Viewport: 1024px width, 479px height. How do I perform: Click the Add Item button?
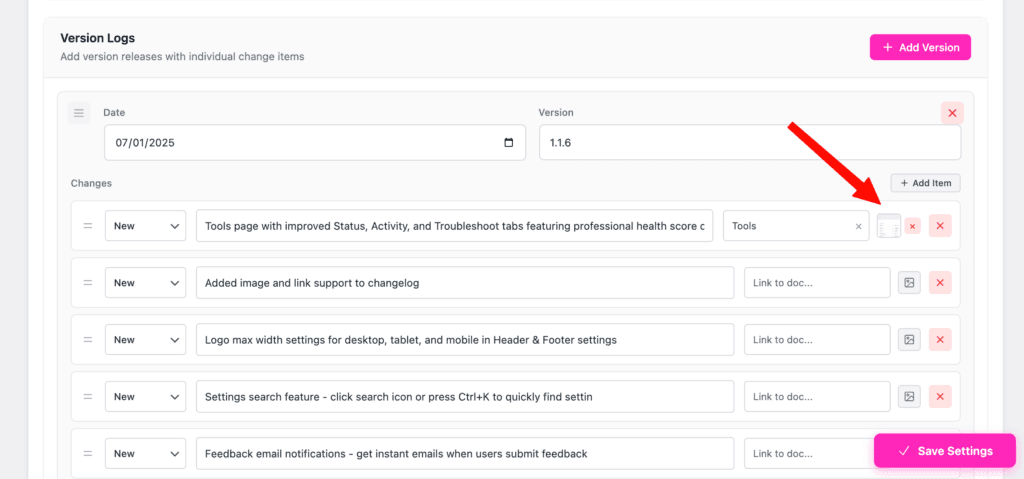click(x=925, y=183)
